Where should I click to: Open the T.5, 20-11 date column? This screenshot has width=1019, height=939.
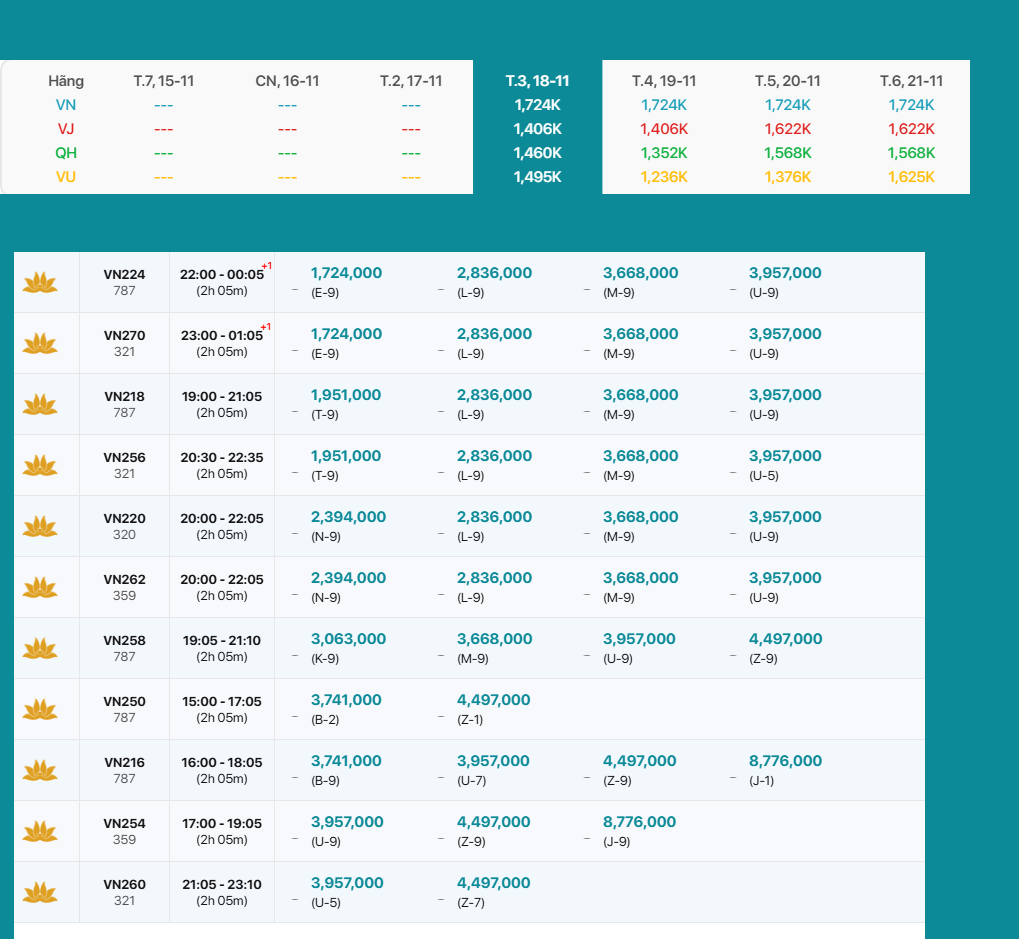787,81
